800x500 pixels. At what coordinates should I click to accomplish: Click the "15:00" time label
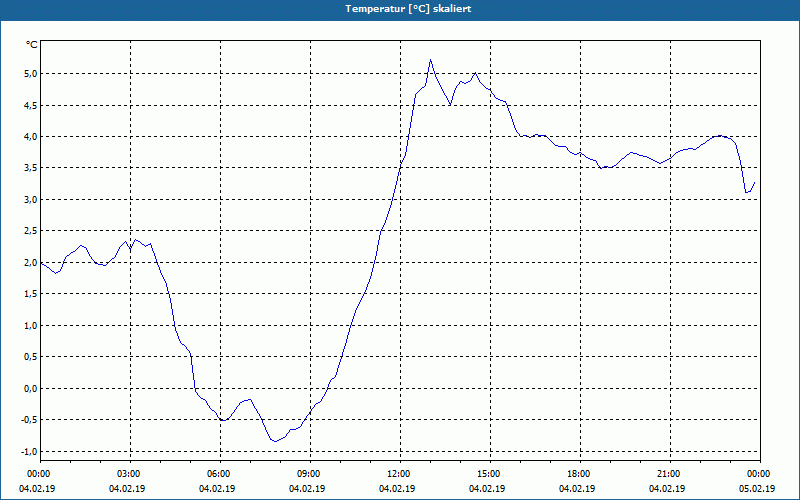488,474
